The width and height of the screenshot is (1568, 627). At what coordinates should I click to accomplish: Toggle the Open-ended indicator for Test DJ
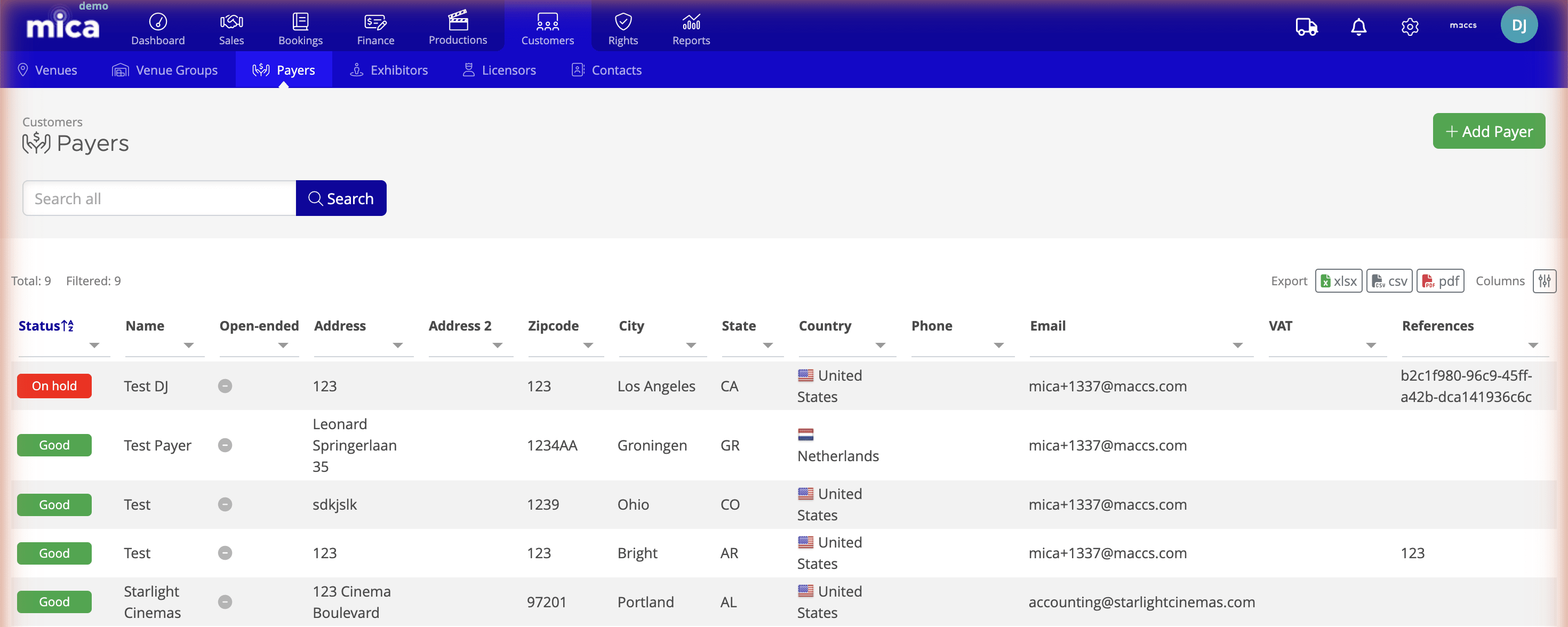tap(225, 385)
